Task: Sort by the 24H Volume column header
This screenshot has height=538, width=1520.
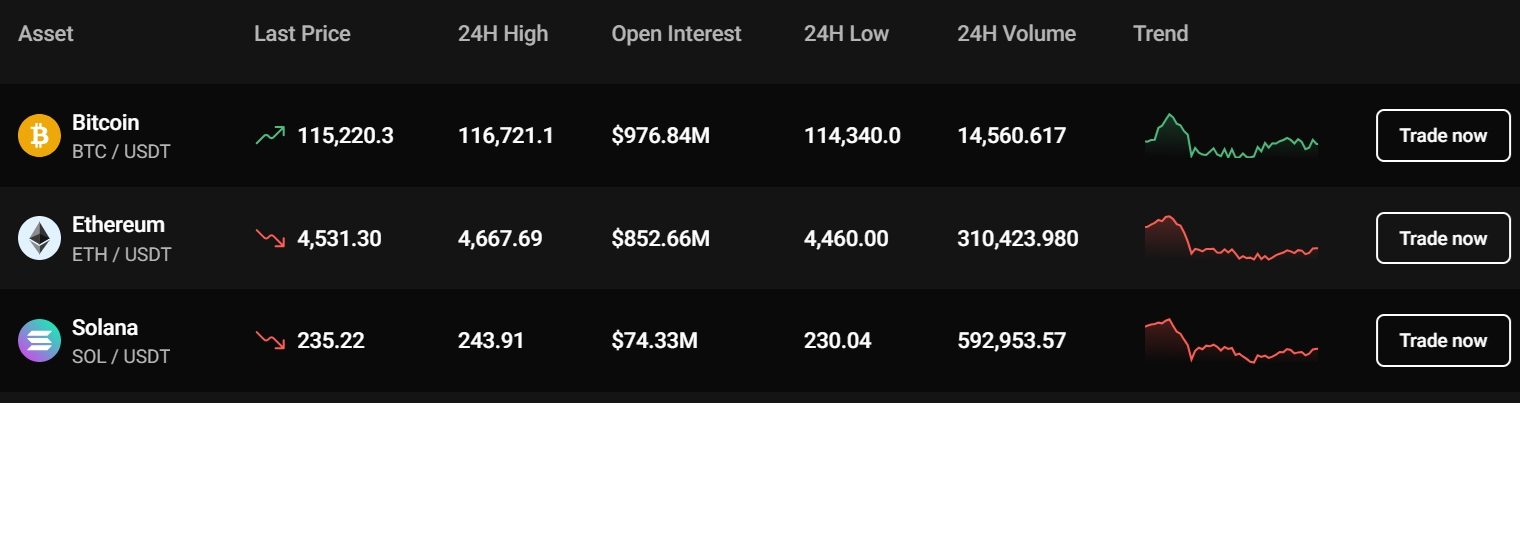Action: pos(1016,34)
